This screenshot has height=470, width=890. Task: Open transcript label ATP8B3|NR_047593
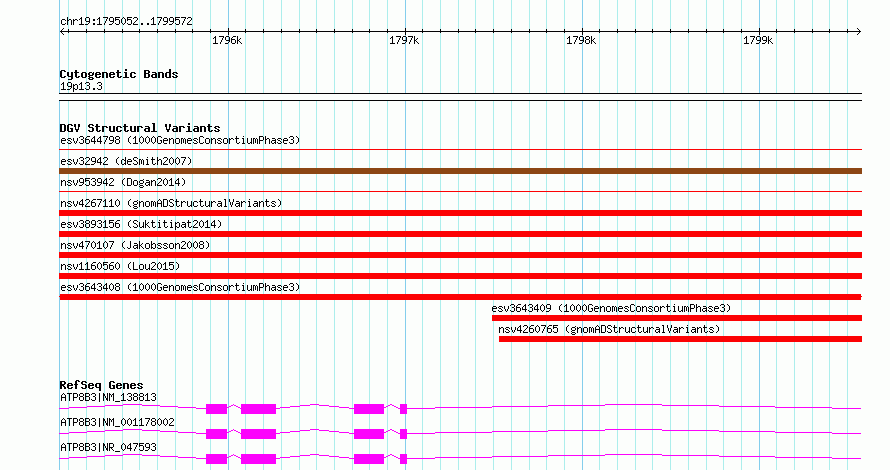(x=108, y=447)
